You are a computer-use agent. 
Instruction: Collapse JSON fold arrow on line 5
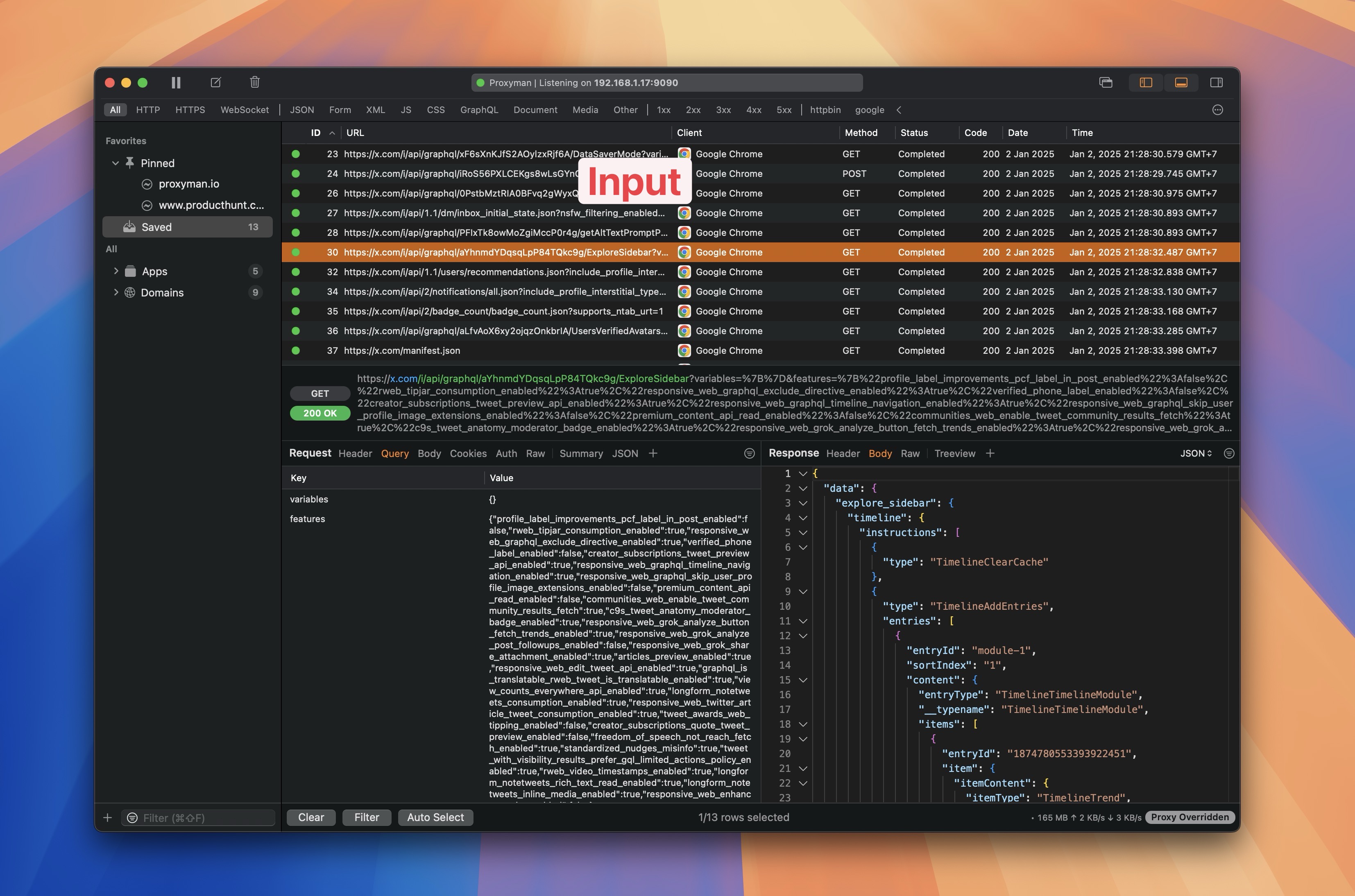(x=803, y=533)
